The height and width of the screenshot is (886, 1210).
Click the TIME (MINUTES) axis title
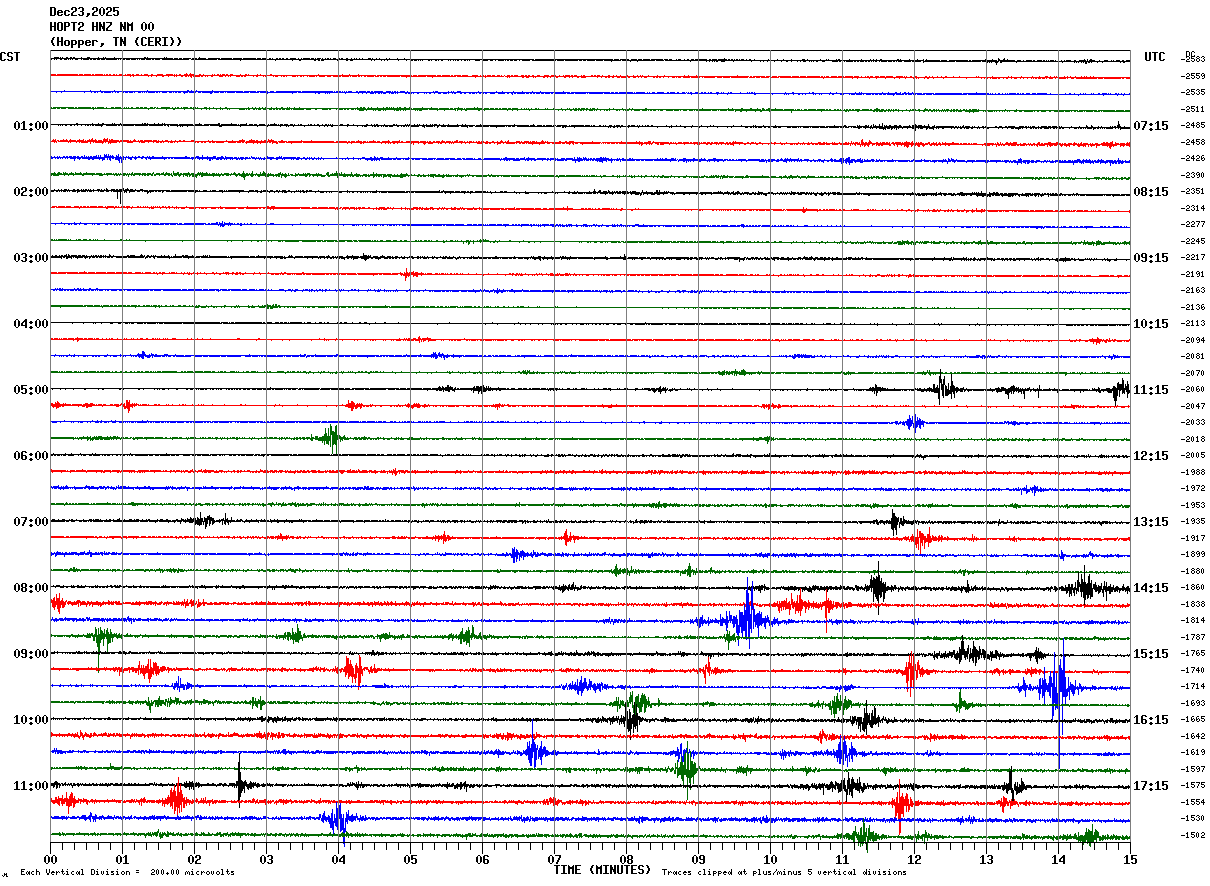pyautogui.click(x=602, y=870)
